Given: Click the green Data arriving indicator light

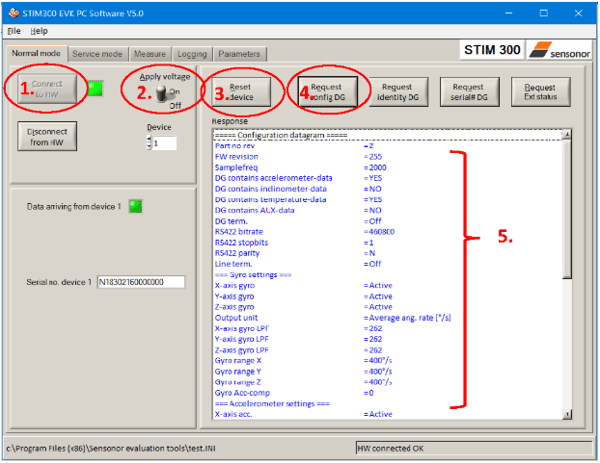Looking at the screenshot, I should pyautogui.click(x=135, y=206).
